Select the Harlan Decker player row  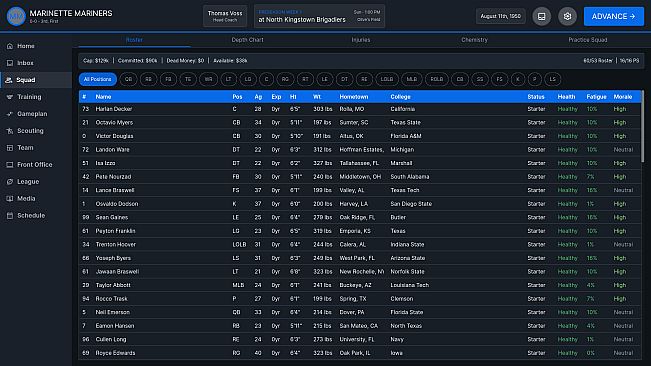click(x=360, y=109)
